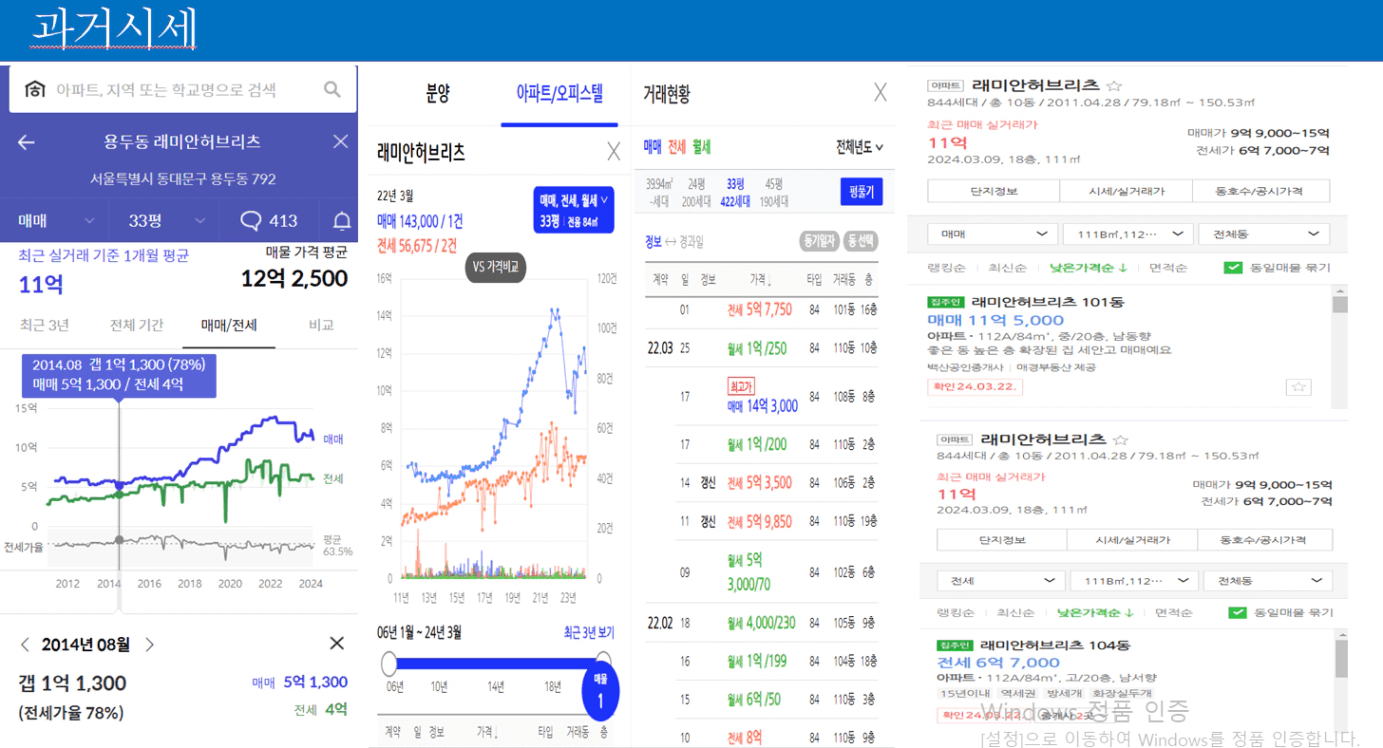
Task: Click the 전세 5억 7,750 transaction row
Action: pyautogui.click(x=762, y=310)
